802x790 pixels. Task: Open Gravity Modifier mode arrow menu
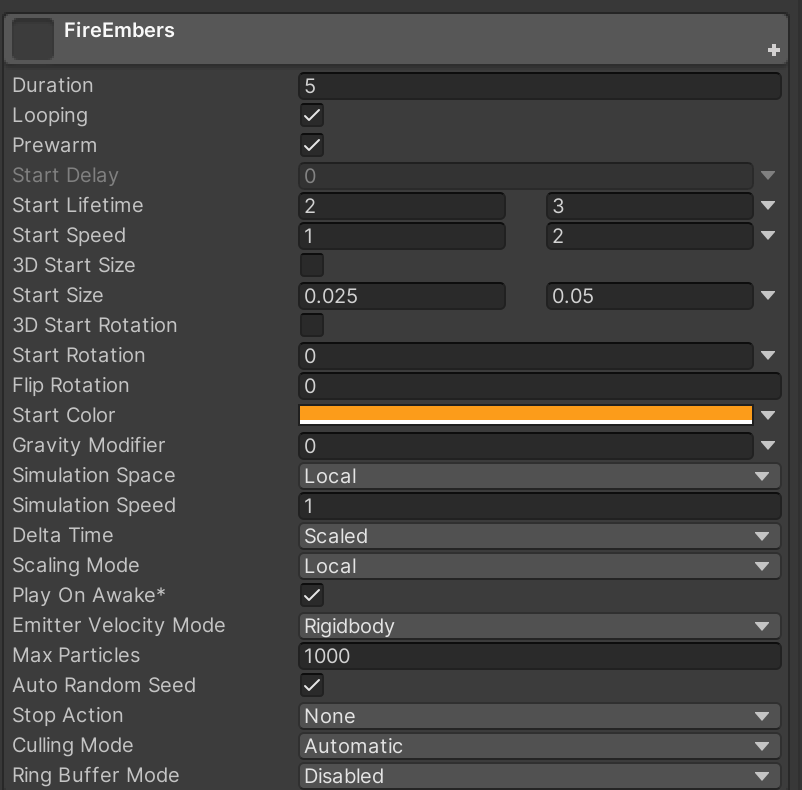coord(768,446)
